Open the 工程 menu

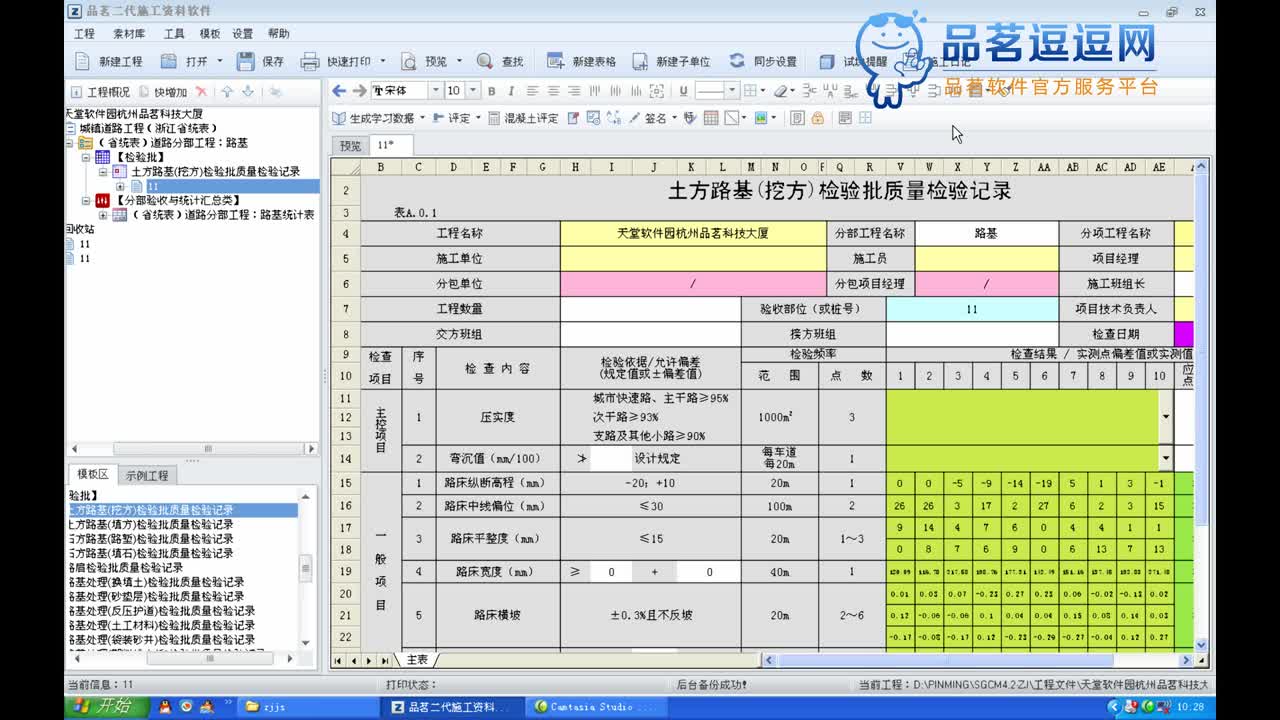(x=84, y=33)
